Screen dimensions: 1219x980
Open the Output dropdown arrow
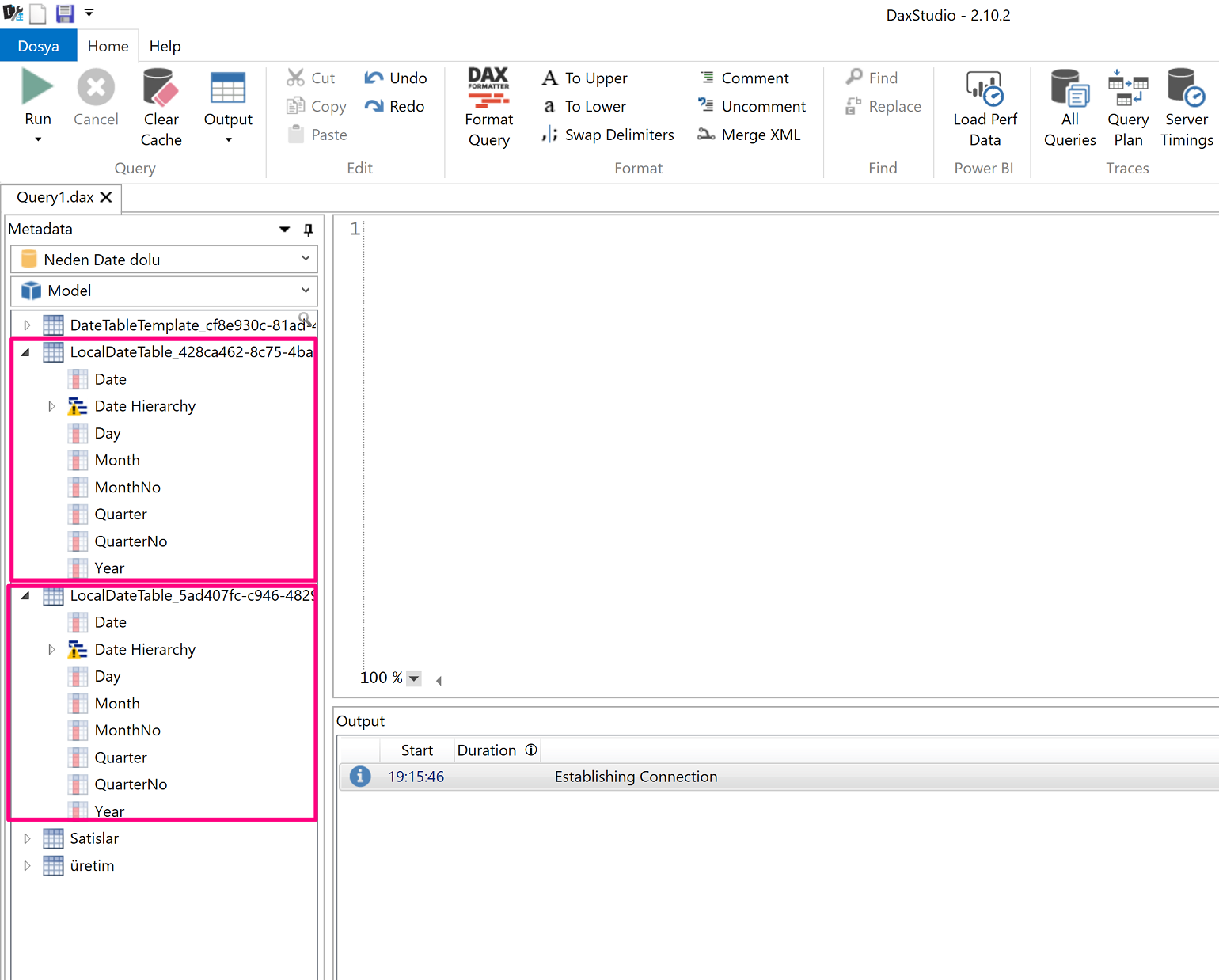[x=228, y=140]
